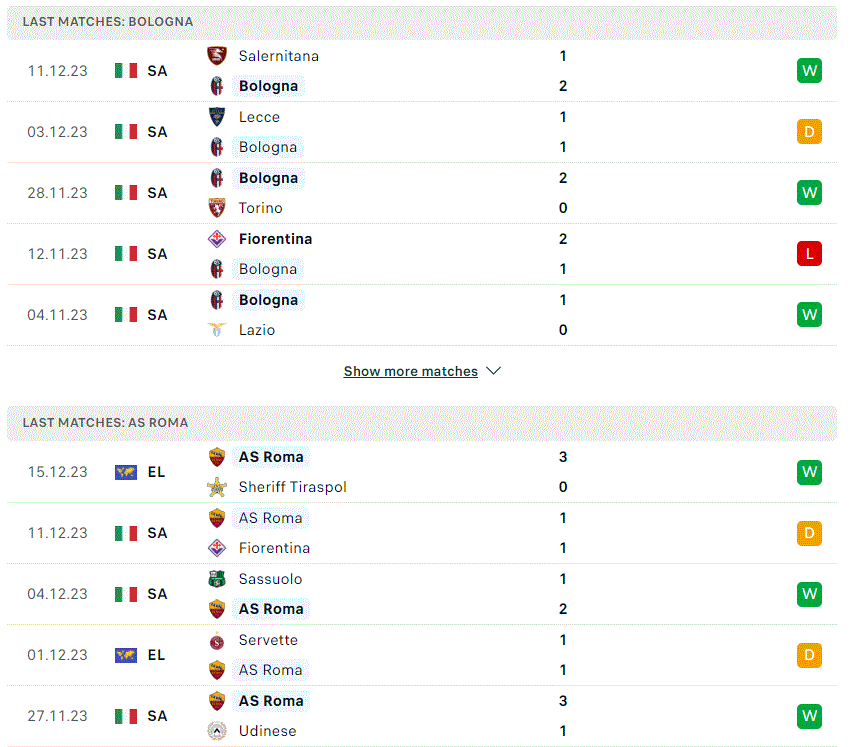Click the Europa League flag icon on 15.12.23
This screenshot has width=852, height=747.
point(126,472)
